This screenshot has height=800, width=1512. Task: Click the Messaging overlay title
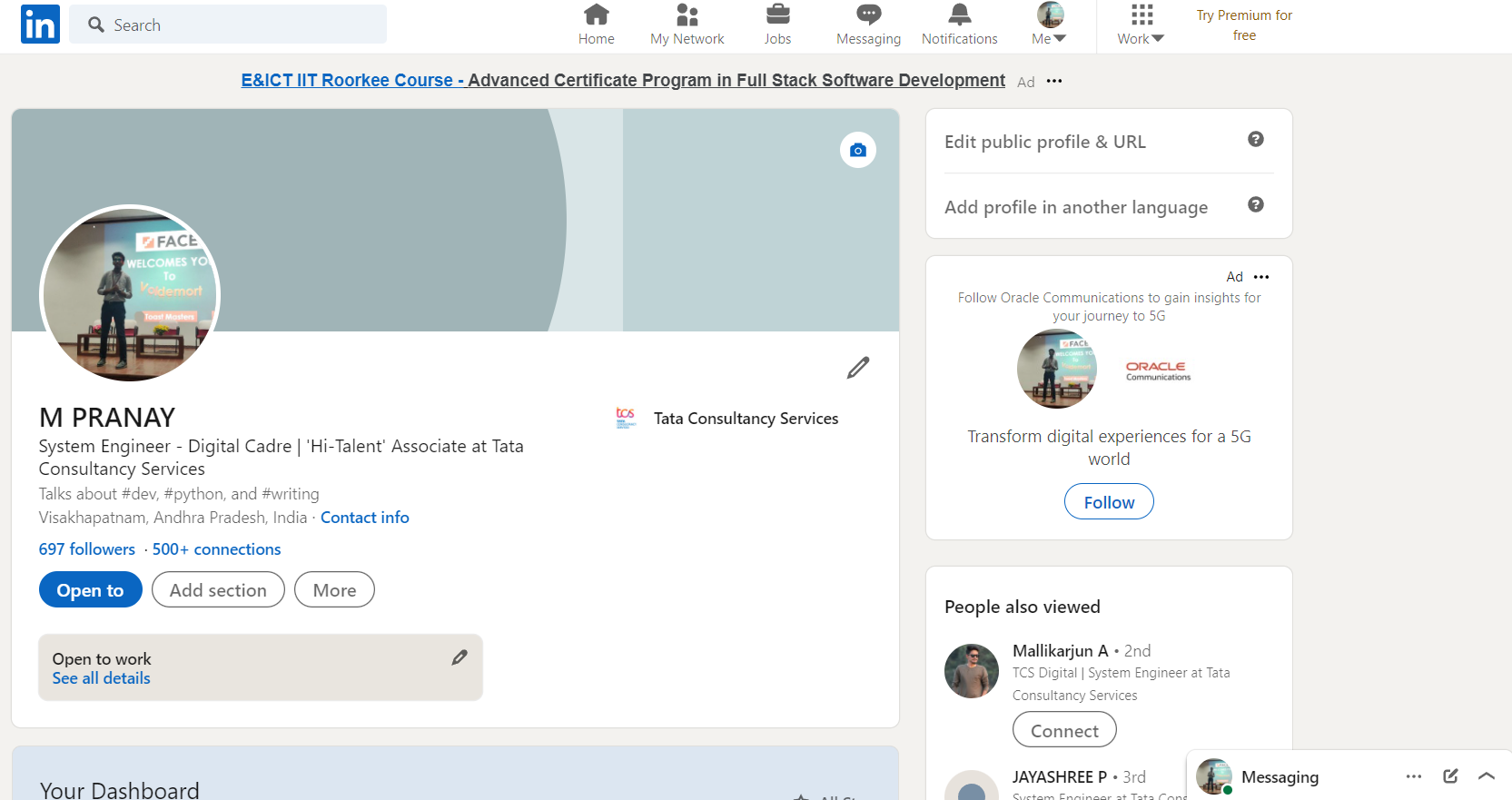pos(1280,777)
